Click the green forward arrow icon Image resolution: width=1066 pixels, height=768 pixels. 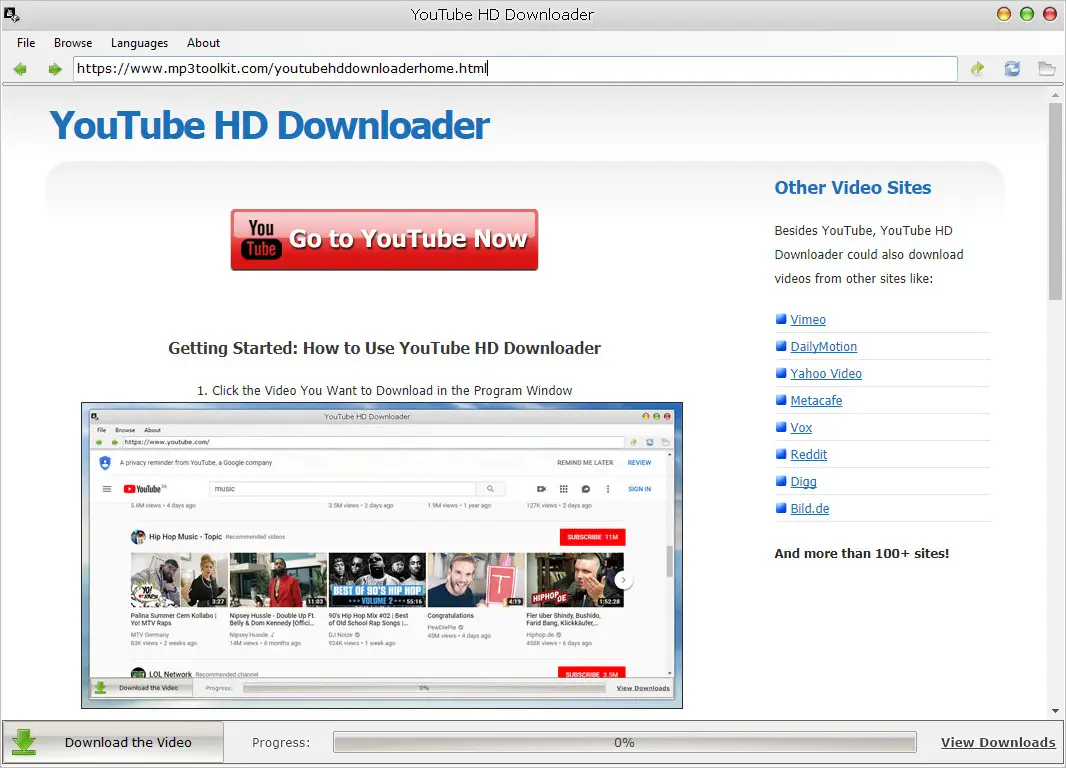click(x=54, y=69)
